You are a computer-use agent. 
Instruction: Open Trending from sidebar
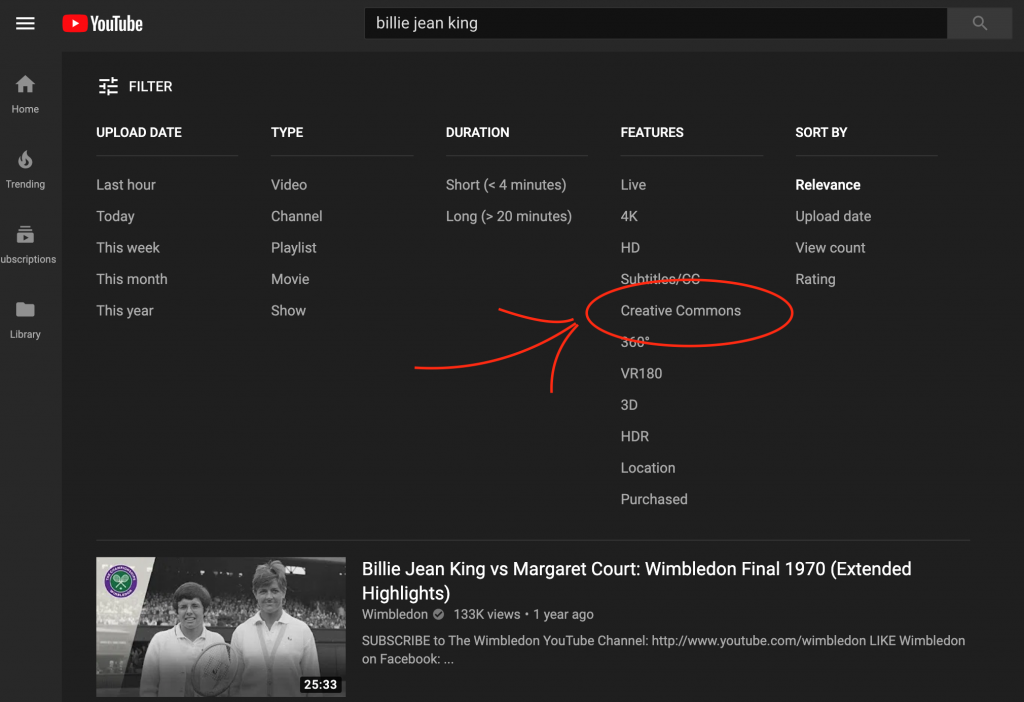coord(25,170)
